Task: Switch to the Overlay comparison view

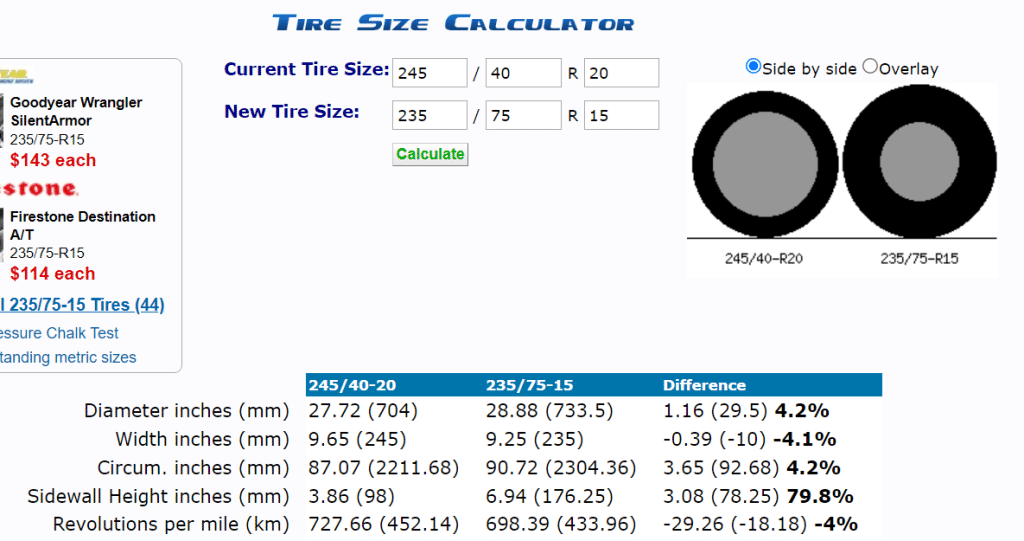Action: click(x=869, y=67)
